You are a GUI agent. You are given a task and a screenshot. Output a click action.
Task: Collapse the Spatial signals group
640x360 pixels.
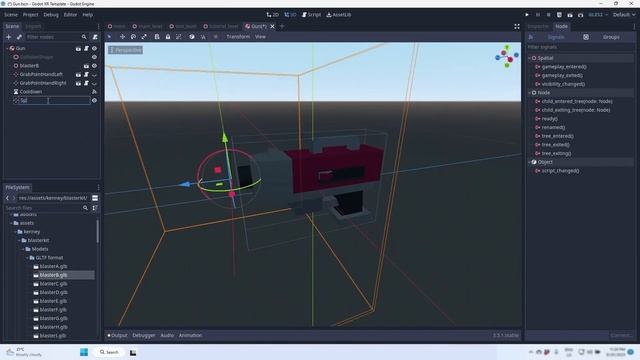pos(529,58)
